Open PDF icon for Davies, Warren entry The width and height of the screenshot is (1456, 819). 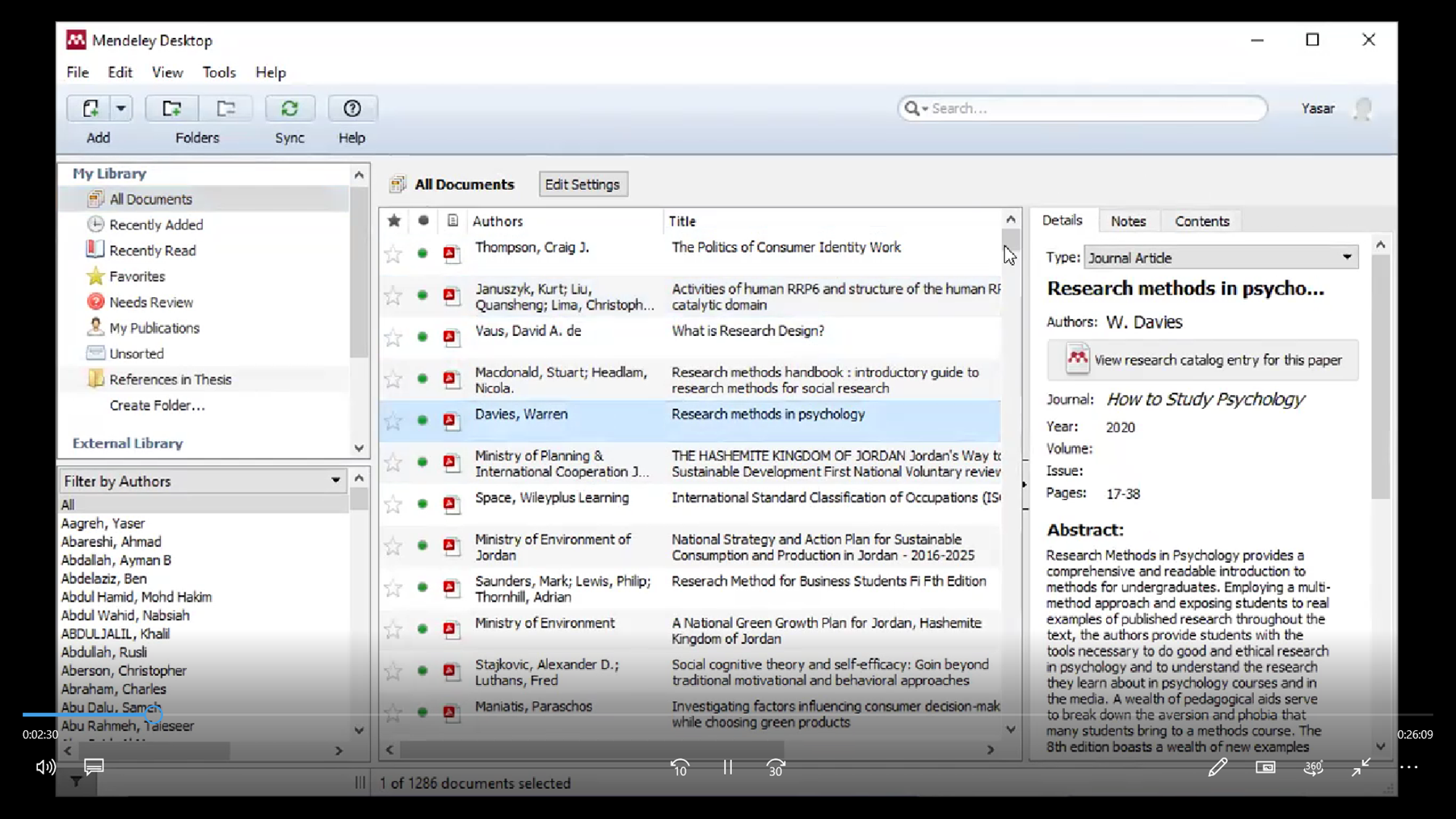click(x=451, y=420)
